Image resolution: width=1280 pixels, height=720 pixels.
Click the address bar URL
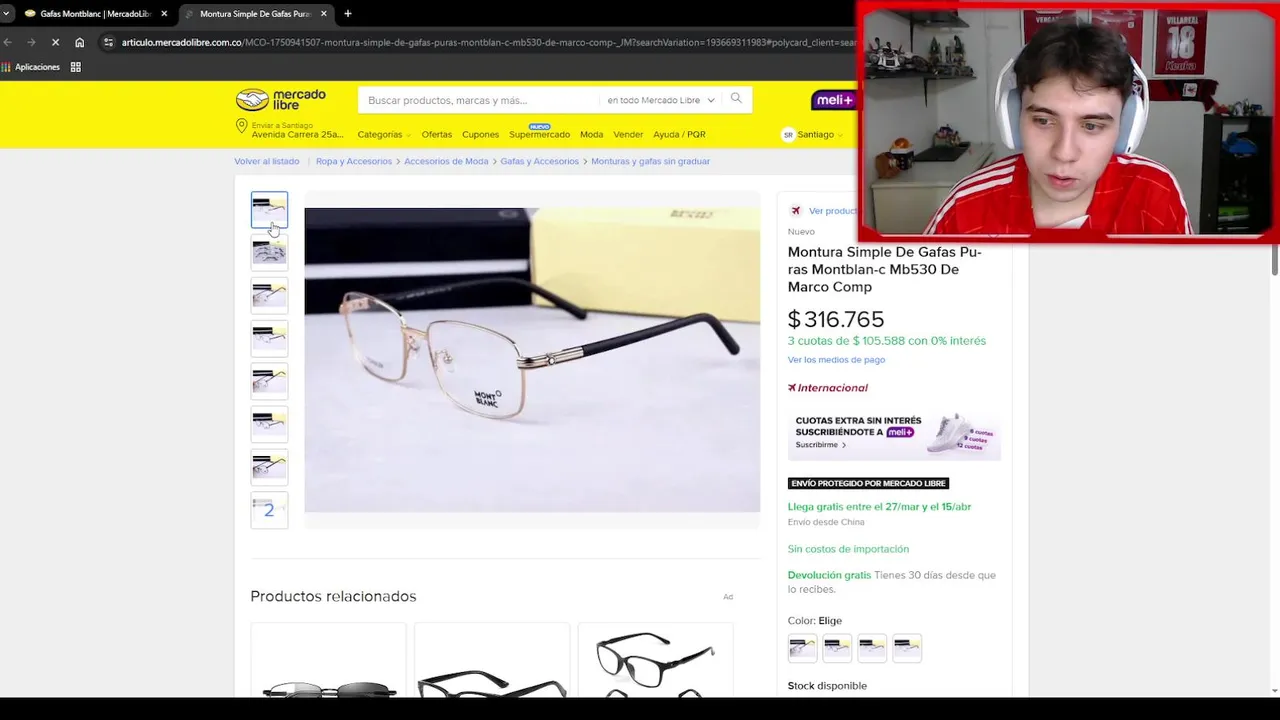pyautogui.click(x=488, y=42)
